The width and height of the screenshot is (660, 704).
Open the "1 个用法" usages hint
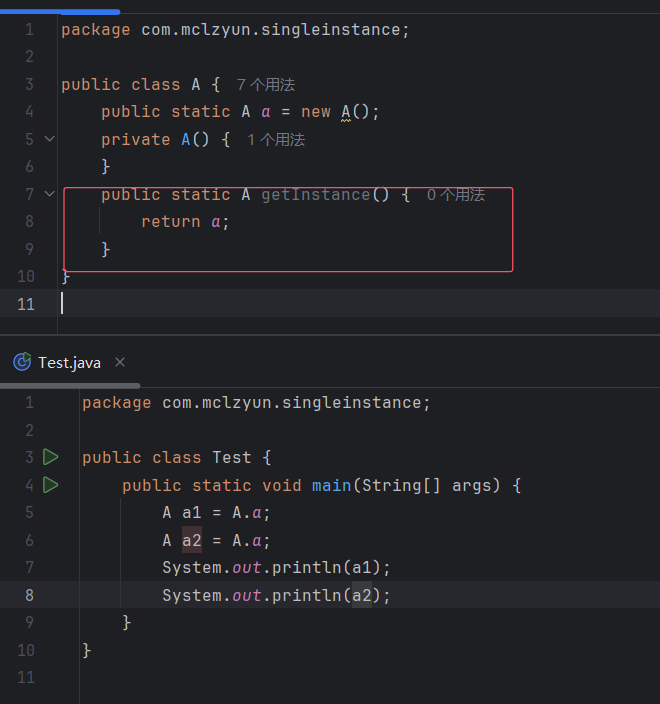pyautogui.click(x=276, y=140)
